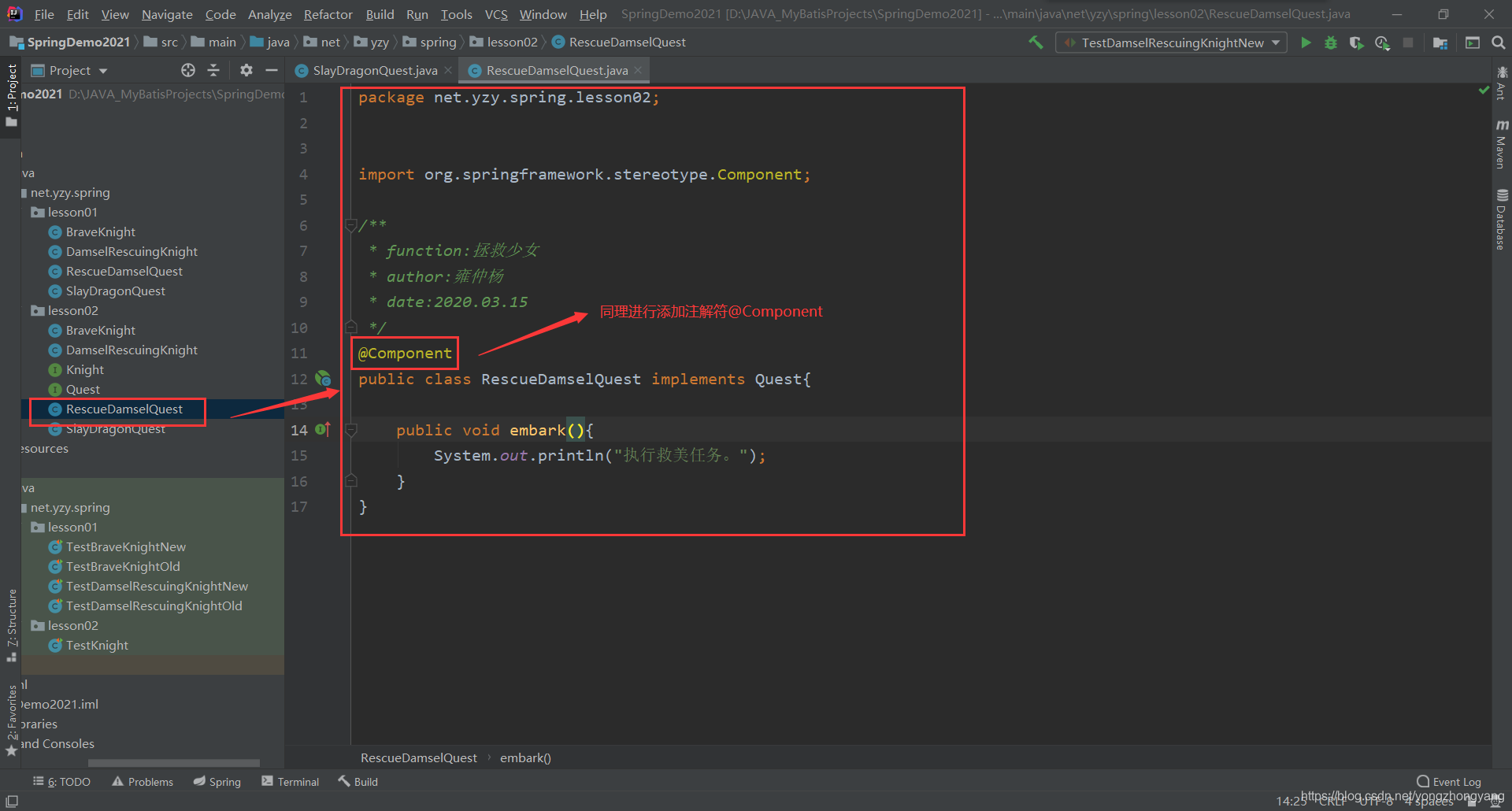This screenshot has width=1512, height=811.
Task: Open the VCS menu
Action: 496,14
